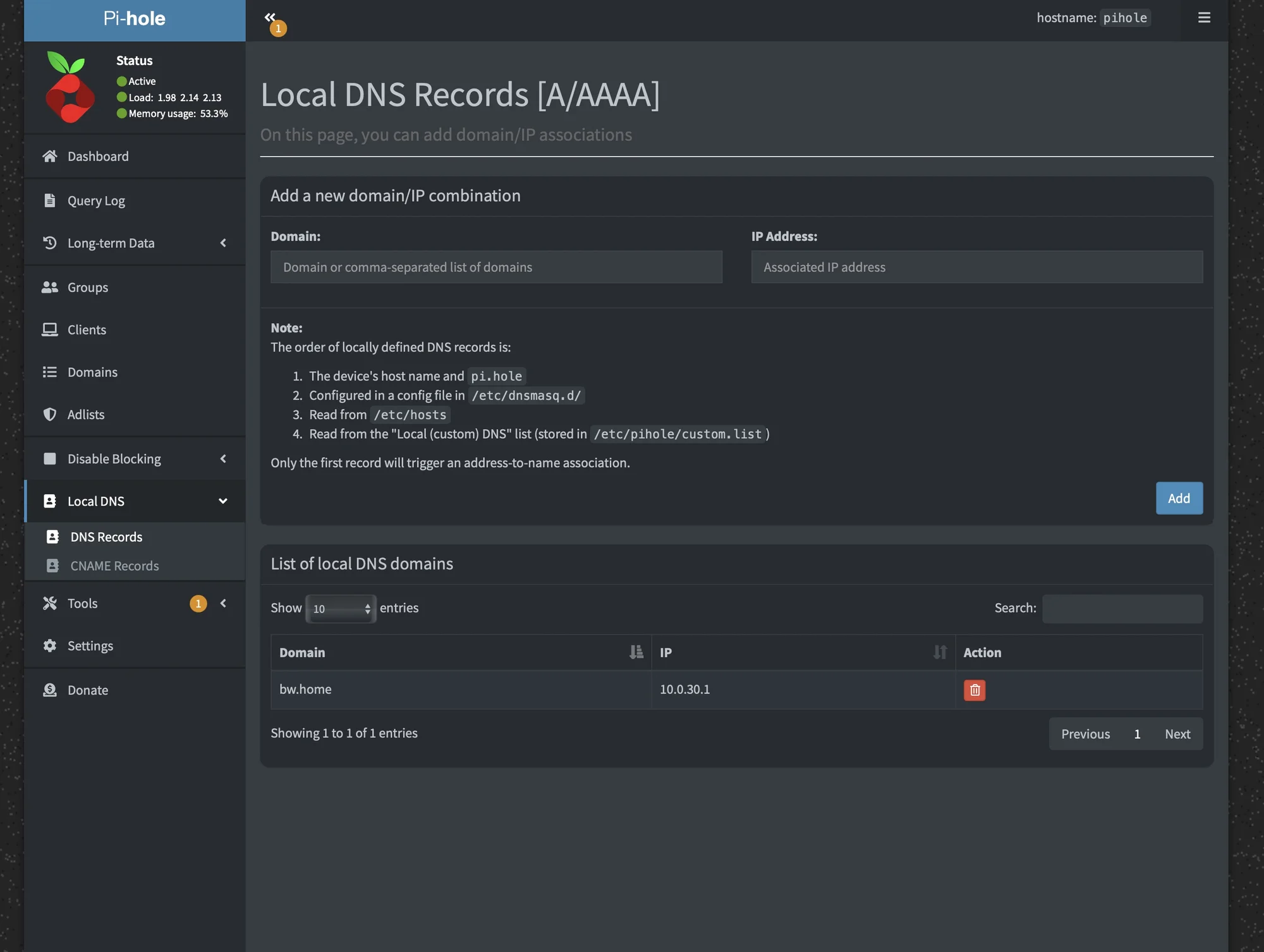Open Settings from the sidebar
Image resolution: width=1264 pixels, height=952 pixels.
[135, 645]
